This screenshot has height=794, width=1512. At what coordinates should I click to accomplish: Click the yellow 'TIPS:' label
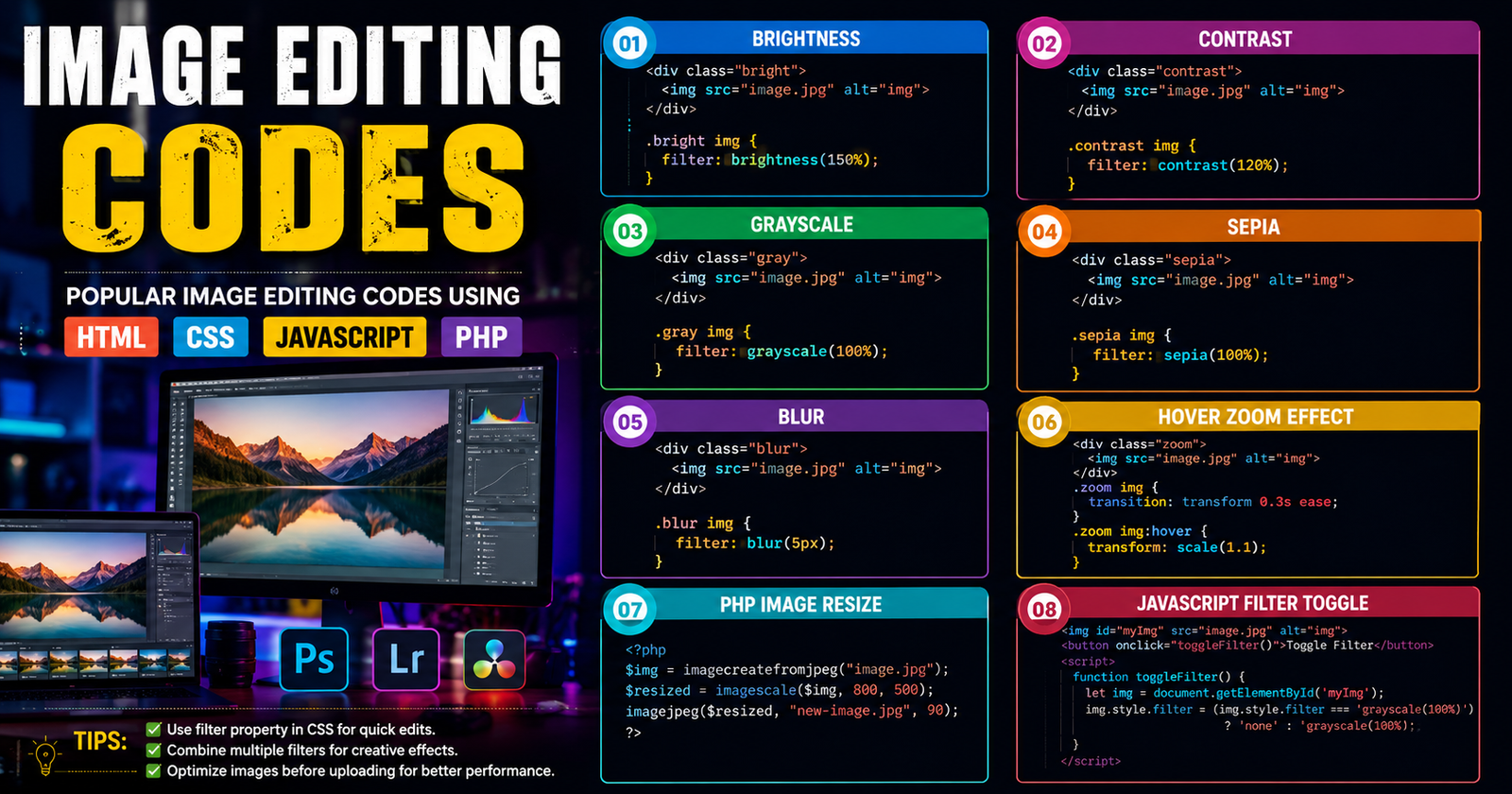pos(101,741)
